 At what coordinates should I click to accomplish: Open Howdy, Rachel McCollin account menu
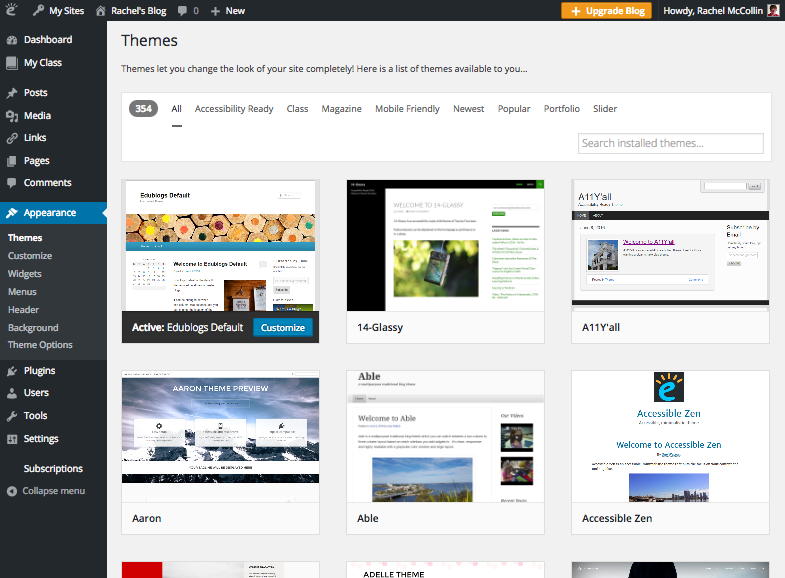(721, 11)
